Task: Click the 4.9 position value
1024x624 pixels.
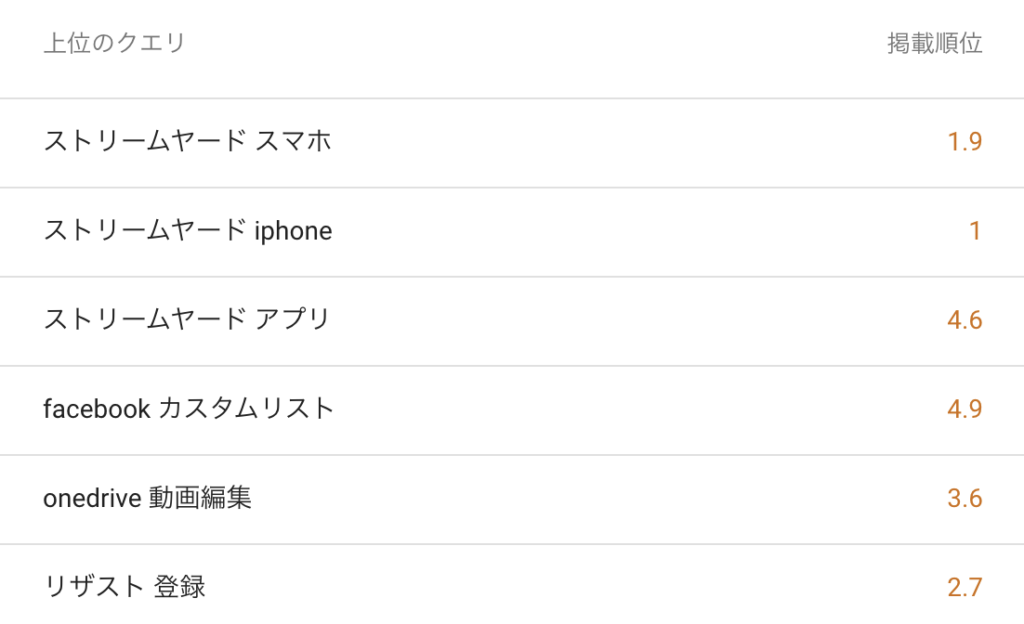Action: tap(965, 409)
